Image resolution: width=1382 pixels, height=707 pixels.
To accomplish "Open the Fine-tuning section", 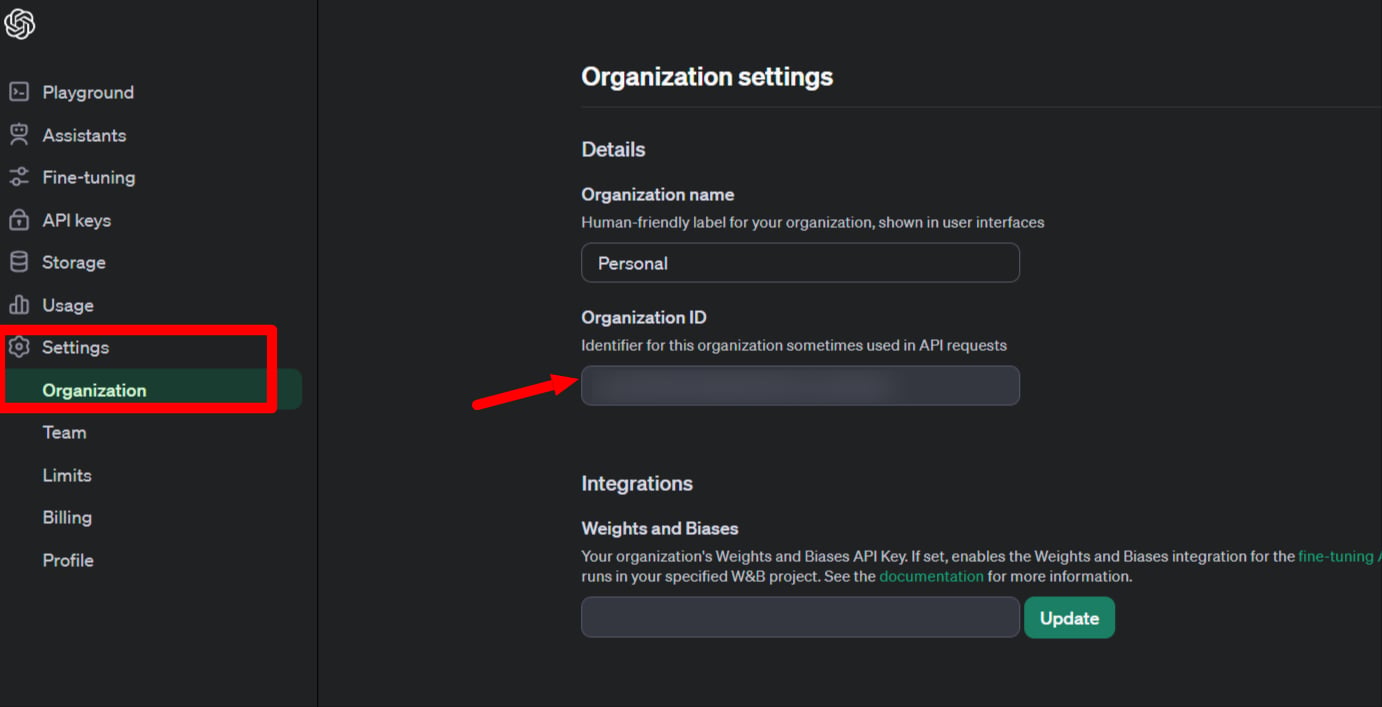I will coord(89,177).
